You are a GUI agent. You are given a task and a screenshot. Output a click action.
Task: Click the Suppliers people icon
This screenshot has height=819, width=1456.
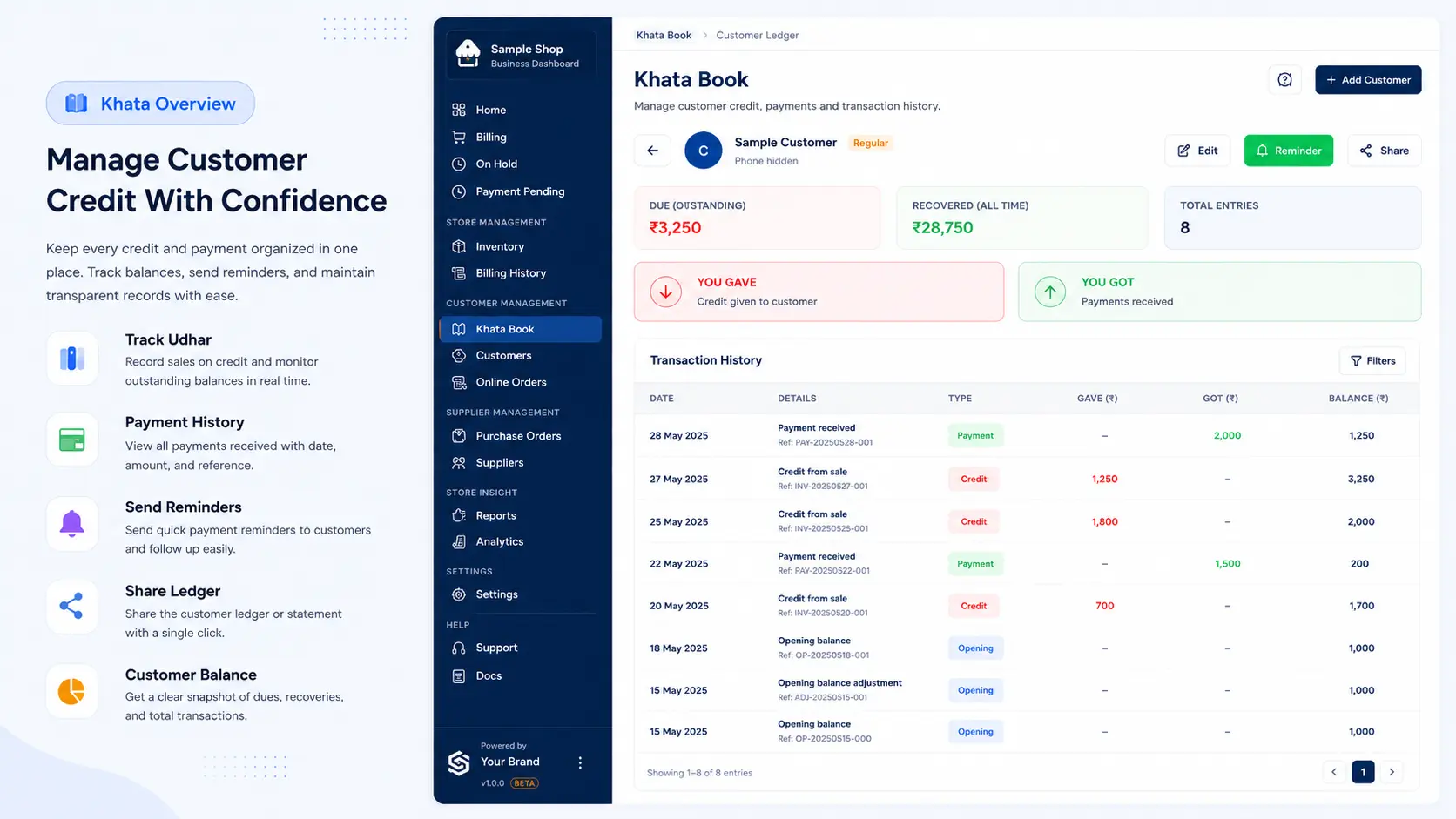[459, 463]
